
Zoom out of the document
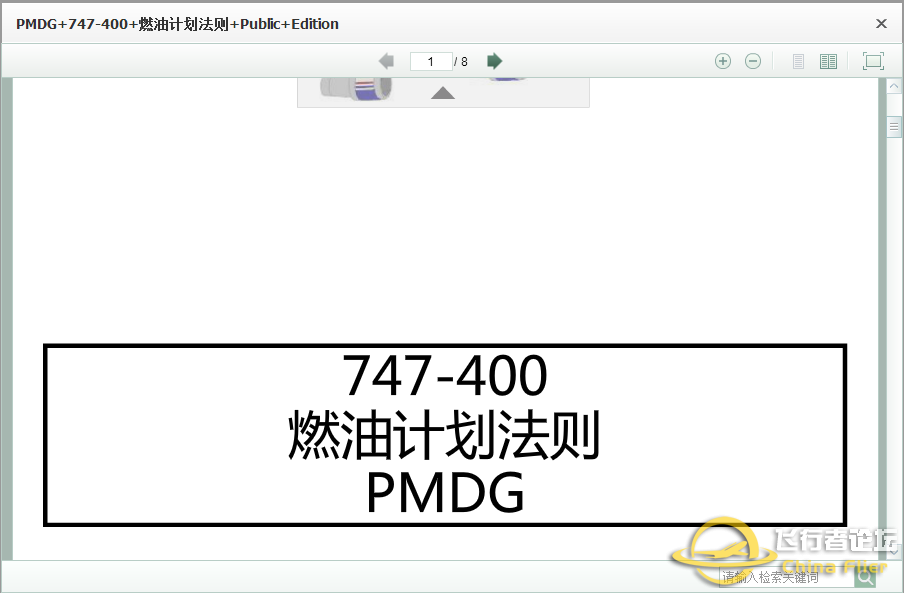pyautogui.click(x=753, y=61)
